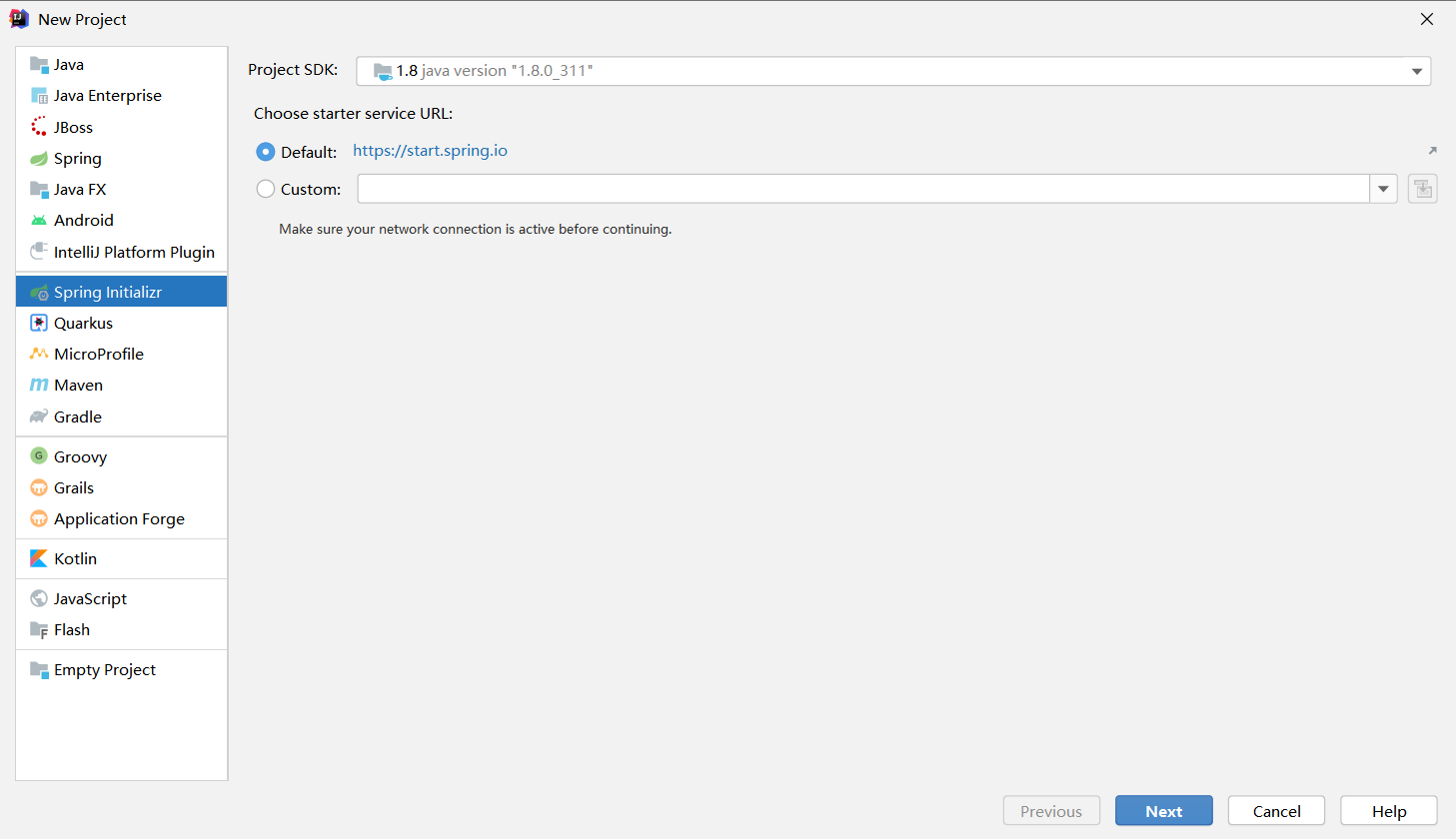Select the Default starter URL radio button
The image size is (1456, 839).
pyautogui.click(x=266, y=152)
